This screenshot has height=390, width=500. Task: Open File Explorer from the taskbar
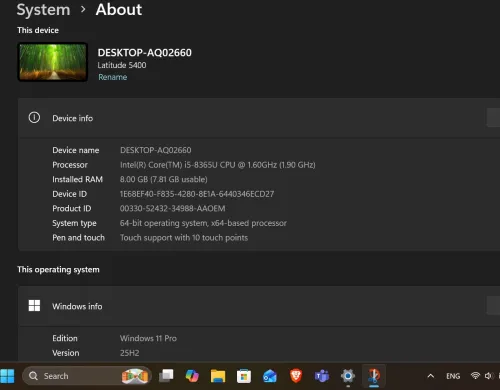(218, 376)
